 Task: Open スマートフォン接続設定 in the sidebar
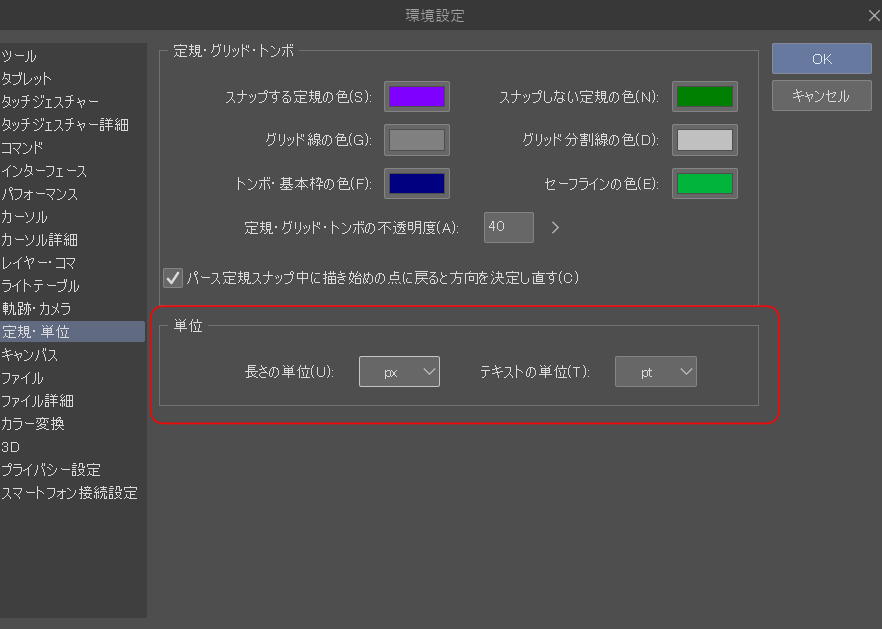click(69, 493)
